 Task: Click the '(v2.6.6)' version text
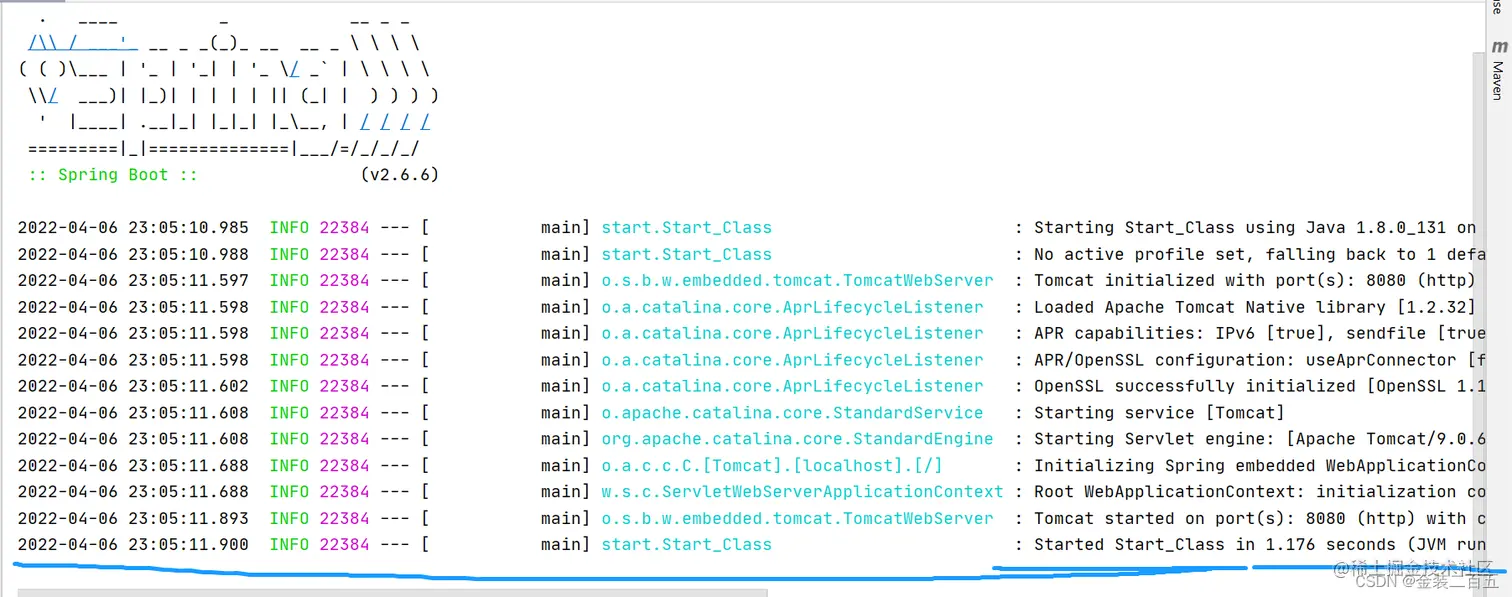click(399, 175)
